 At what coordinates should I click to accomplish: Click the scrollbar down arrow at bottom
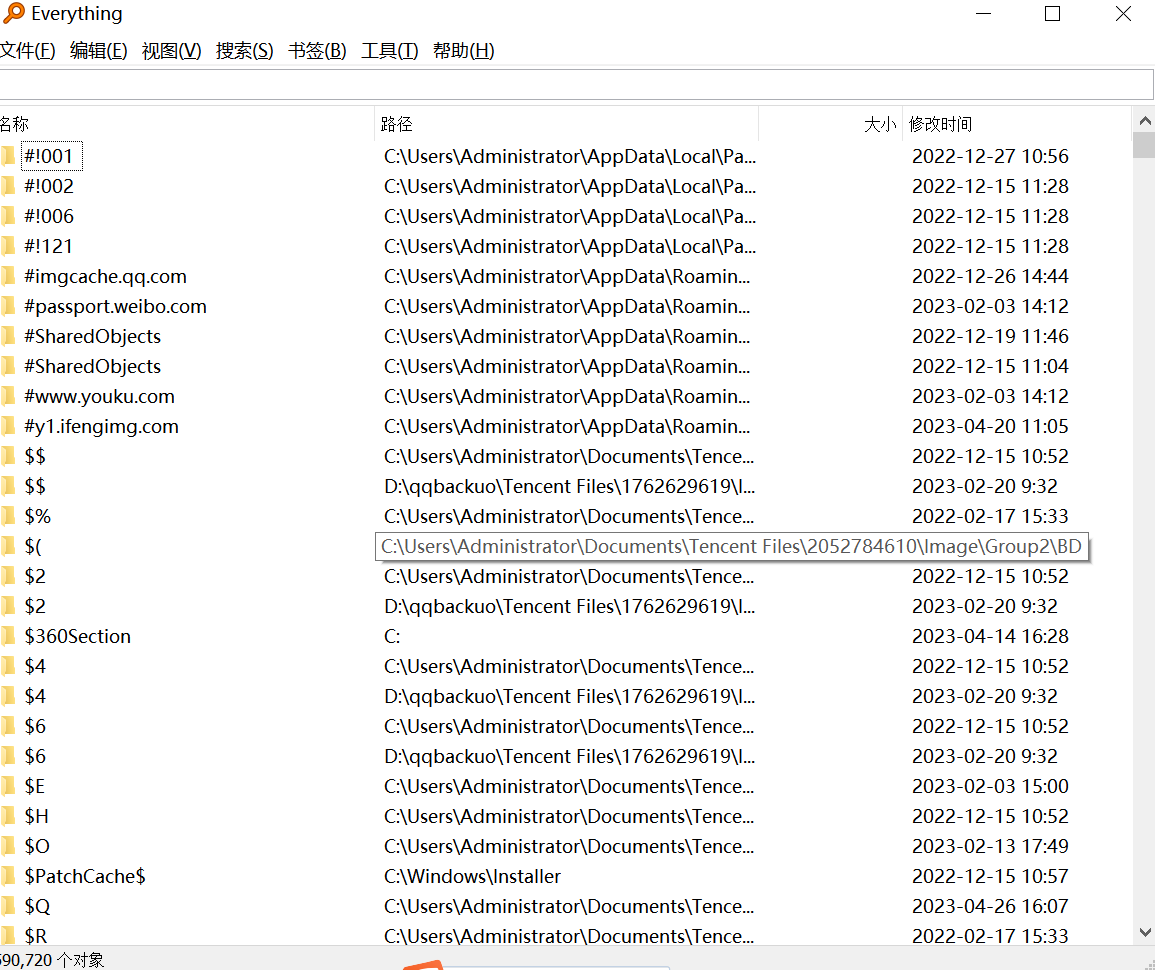pyautogui.click(x=1145, y=932)
